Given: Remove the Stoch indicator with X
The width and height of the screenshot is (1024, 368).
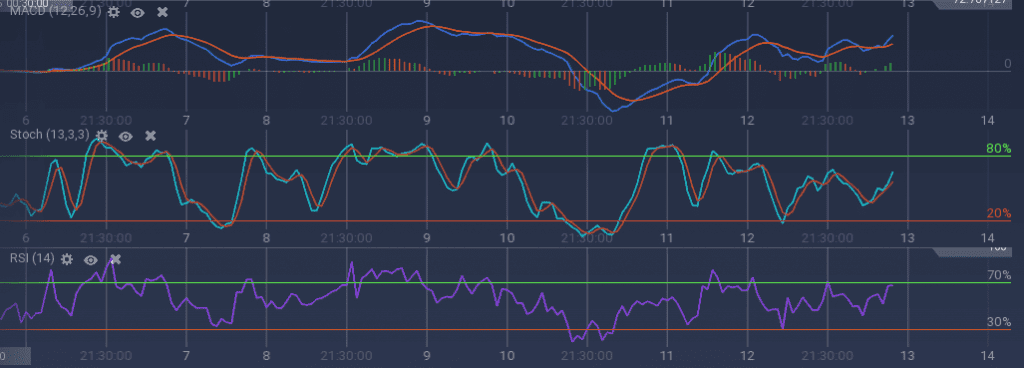Looking at the screenshot, I should pyautogui.click(x=150, y=136).
